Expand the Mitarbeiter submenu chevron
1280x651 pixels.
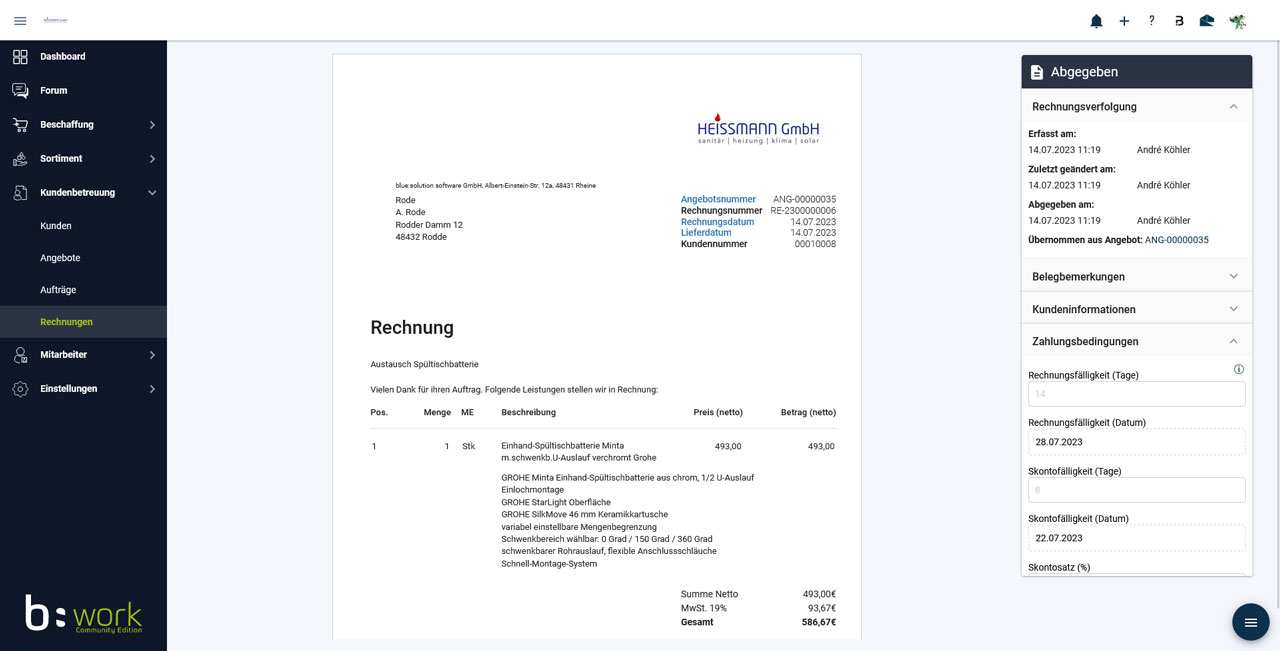pyautogui.click(x=152, y=355)
